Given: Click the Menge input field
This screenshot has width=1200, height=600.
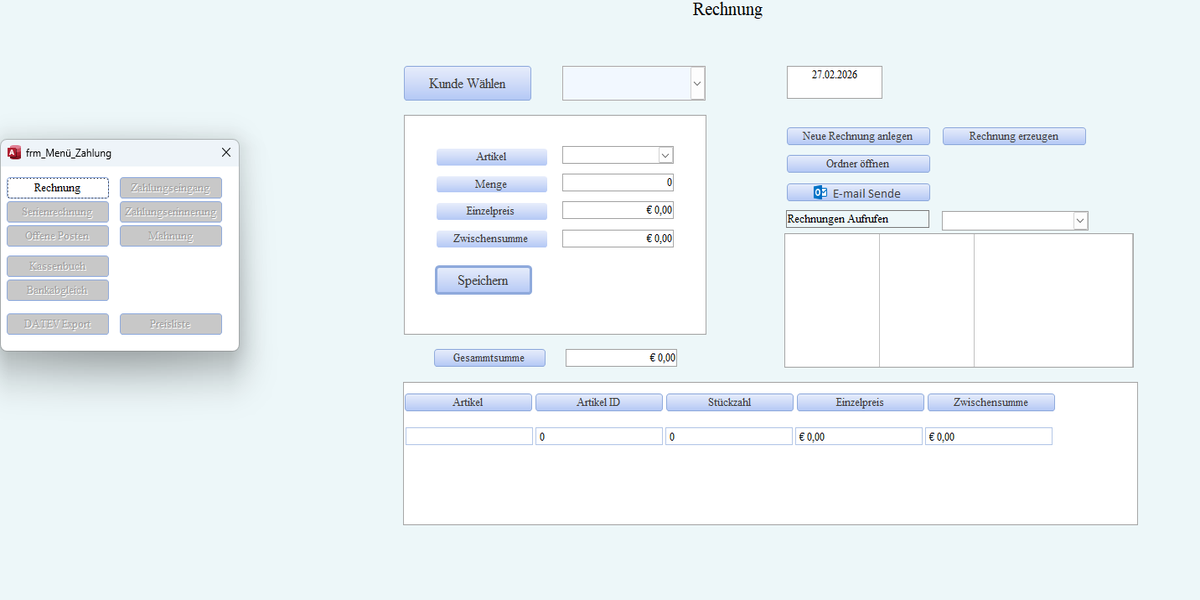Looking at the screenshot, I should tap(618, 183).
